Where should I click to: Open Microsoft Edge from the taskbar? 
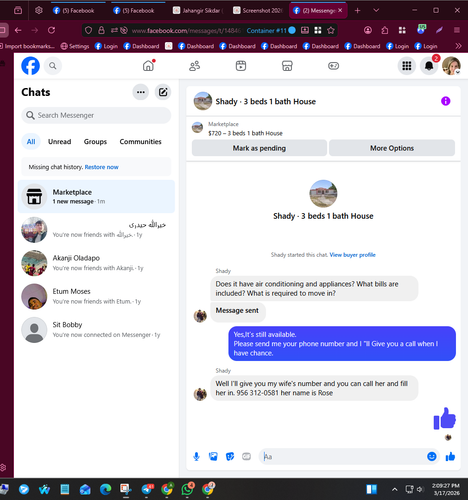coord(106,489)
